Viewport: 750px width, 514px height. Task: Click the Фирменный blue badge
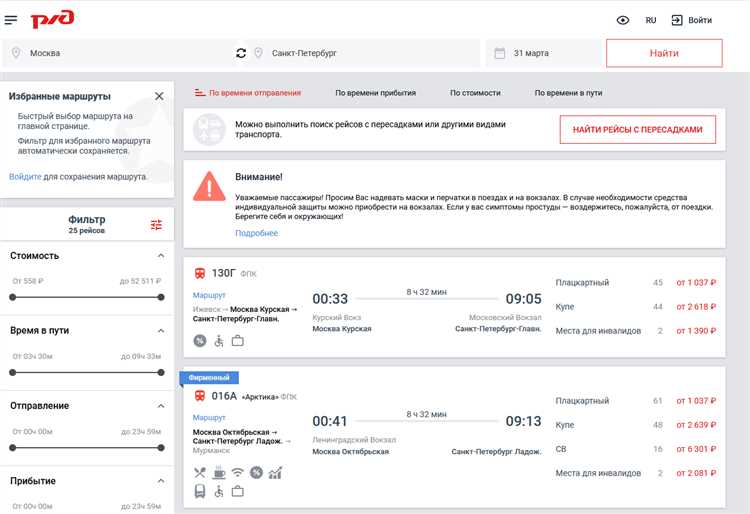(209, 378)
